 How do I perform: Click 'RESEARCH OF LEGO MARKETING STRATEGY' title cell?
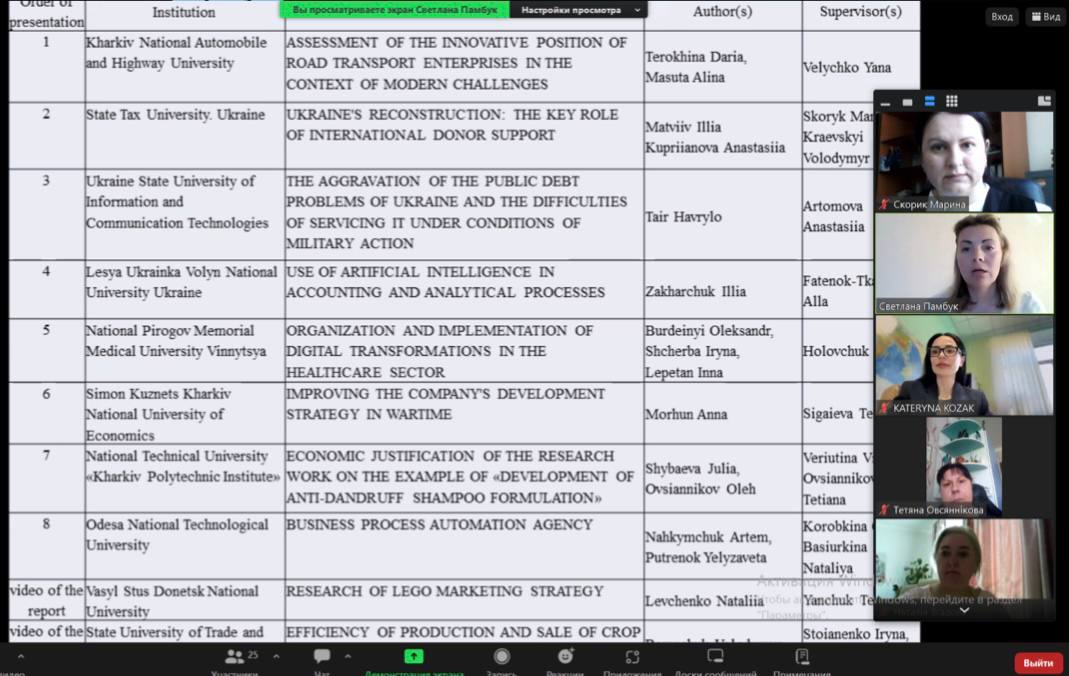coord(464,600)
